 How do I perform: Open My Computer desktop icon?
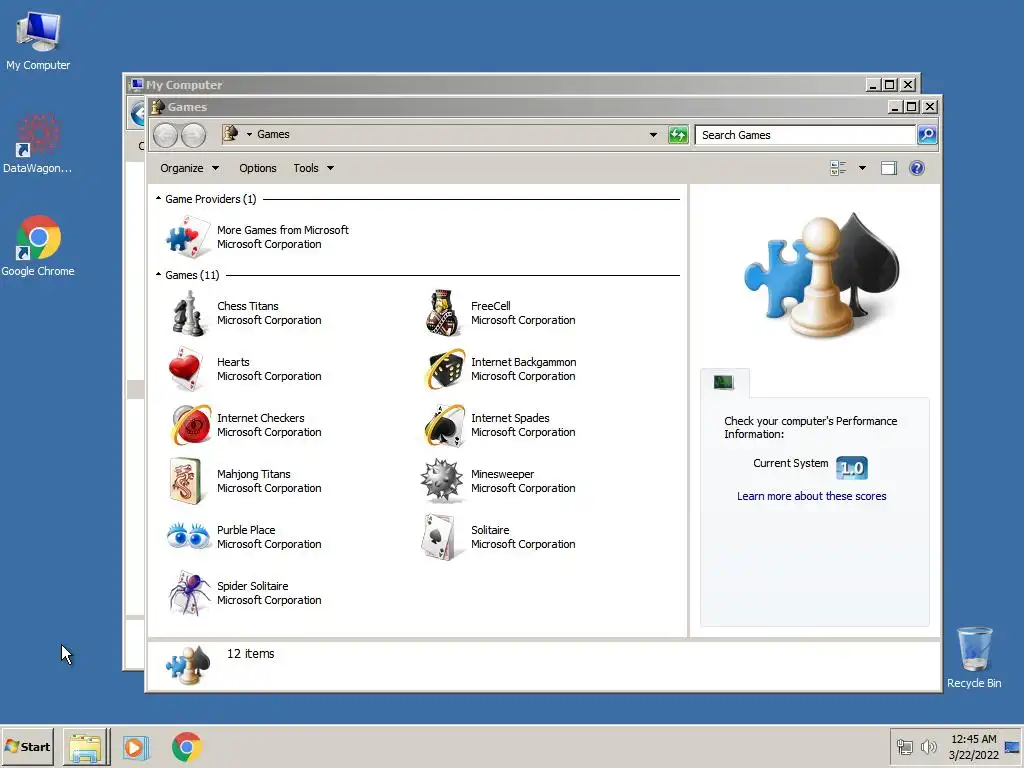coord(38,40)
